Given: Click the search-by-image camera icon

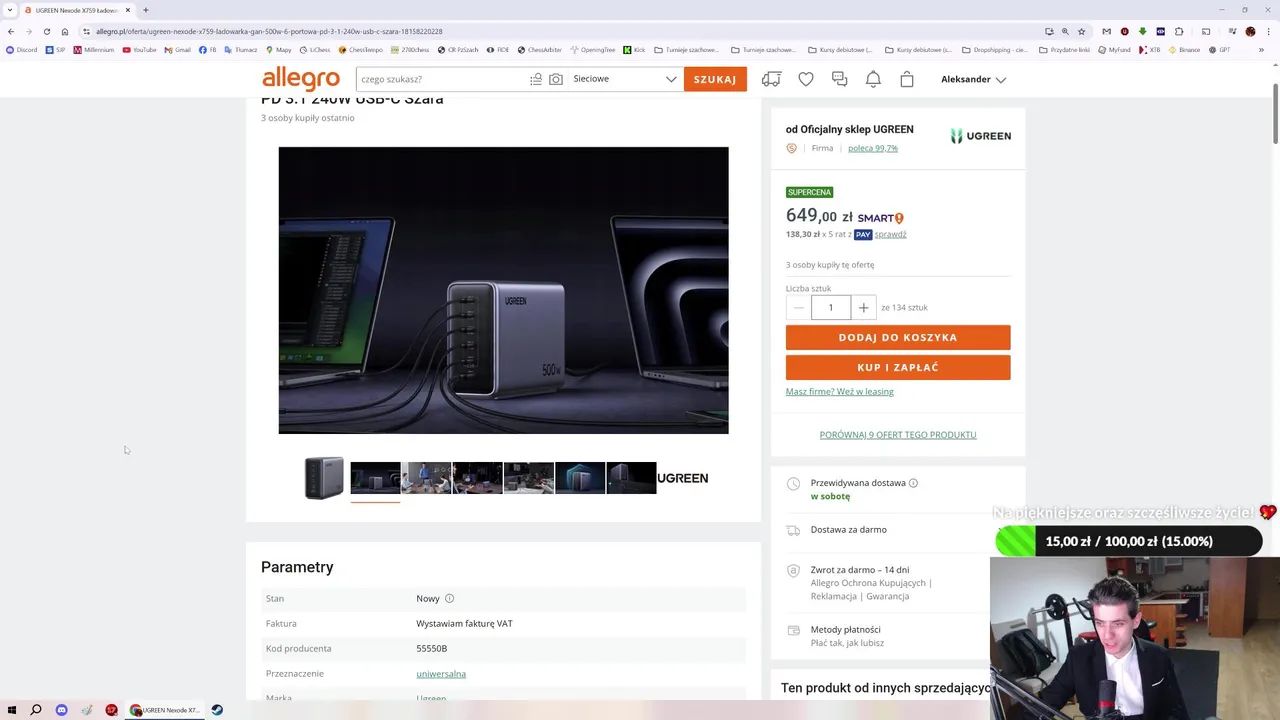Looking at the screenshot, I should (556, 79).
